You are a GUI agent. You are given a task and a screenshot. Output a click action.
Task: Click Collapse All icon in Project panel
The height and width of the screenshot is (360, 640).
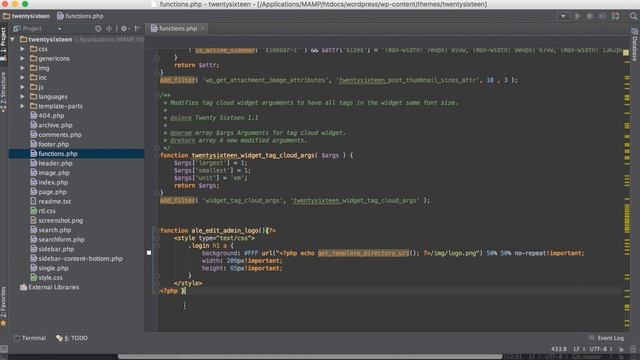(x=109, y=29)
